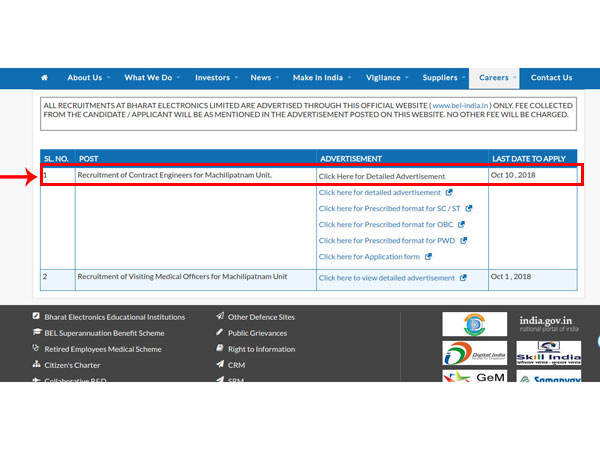Expand the About Us dropdown arrow
Viewport: 600px width, 450px height.
[x=109, y=78]
